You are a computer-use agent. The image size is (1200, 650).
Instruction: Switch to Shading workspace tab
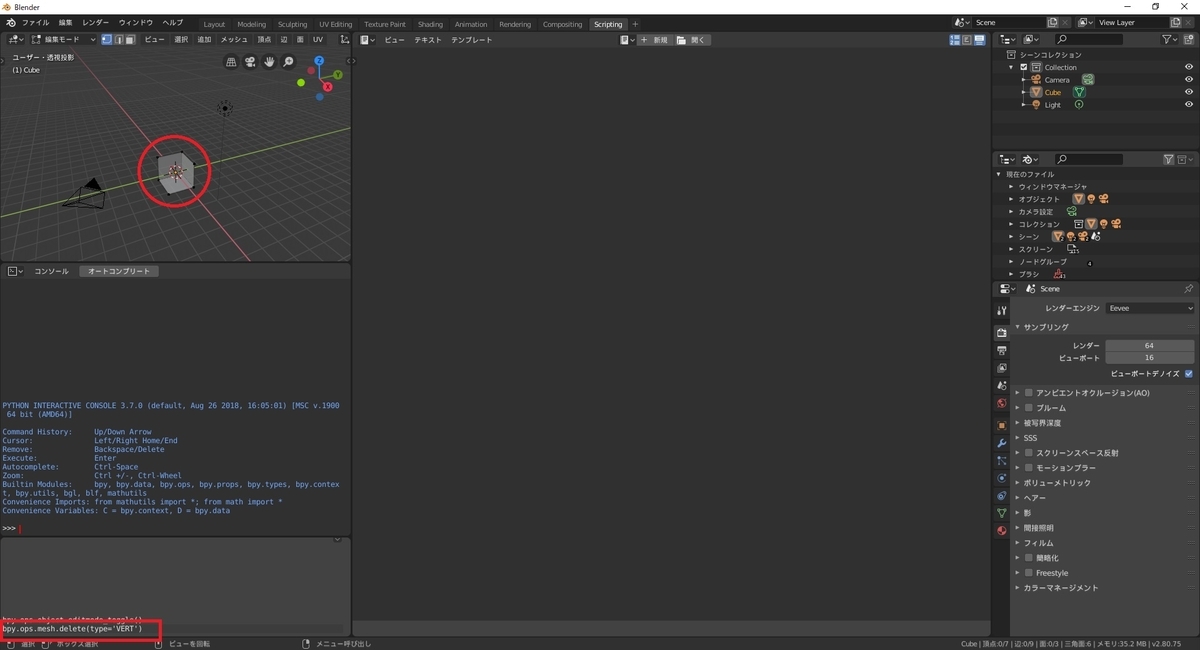tap(430, 24)
